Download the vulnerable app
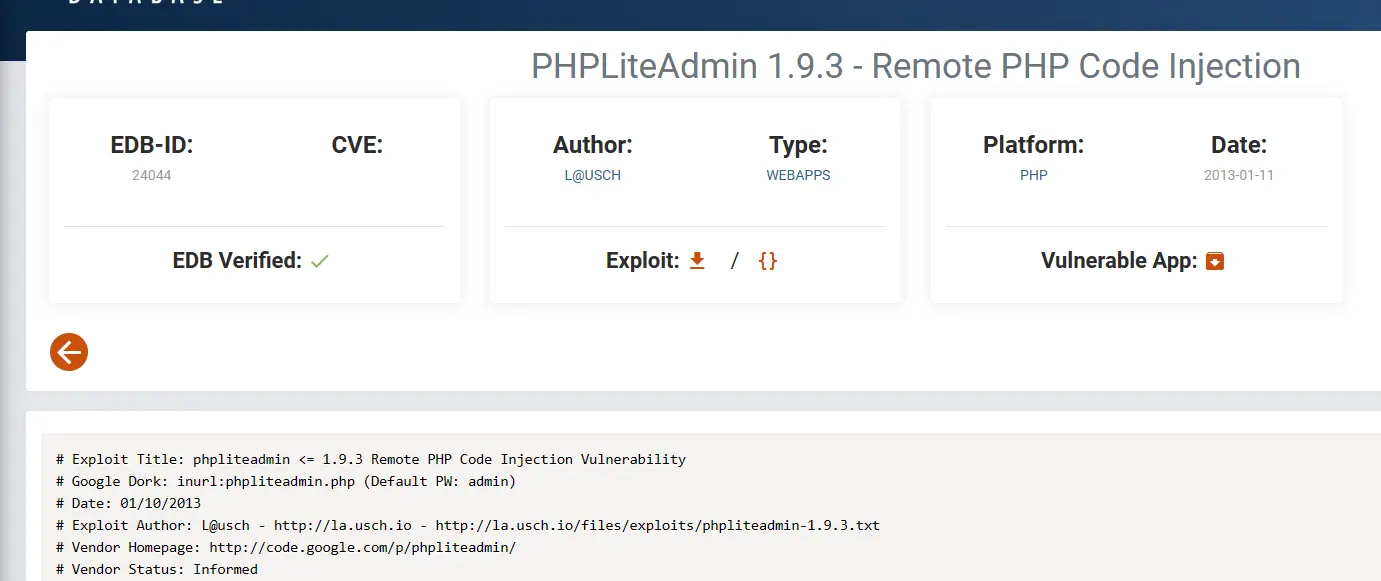 pos(1215,261)
